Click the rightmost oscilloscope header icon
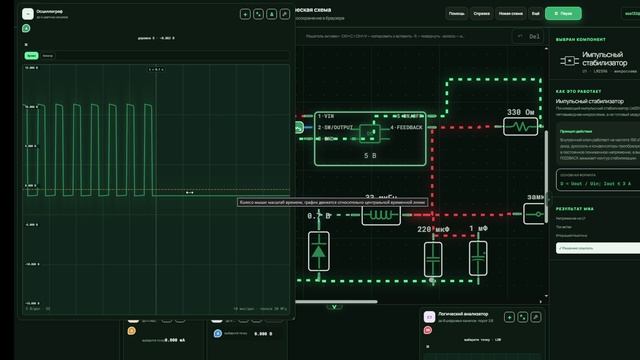640x360 pixels. (285, 14)
